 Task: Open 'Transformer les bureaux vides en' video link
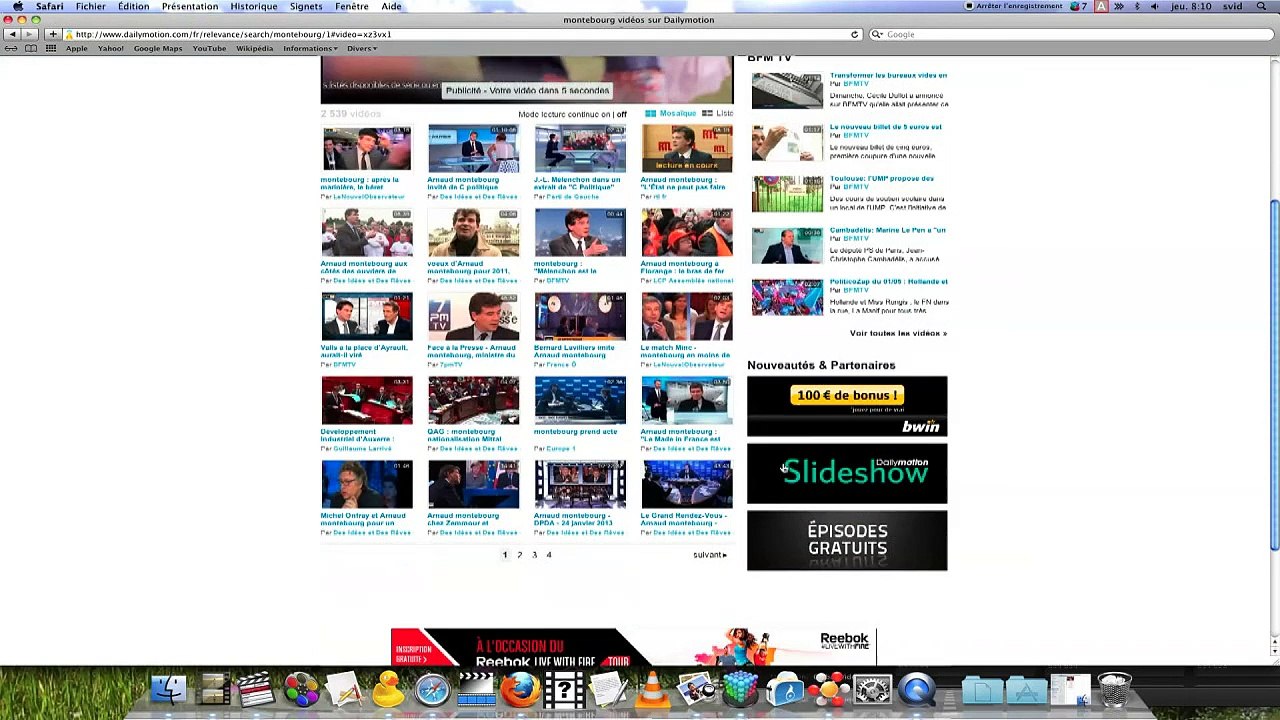tap(888, 75)
